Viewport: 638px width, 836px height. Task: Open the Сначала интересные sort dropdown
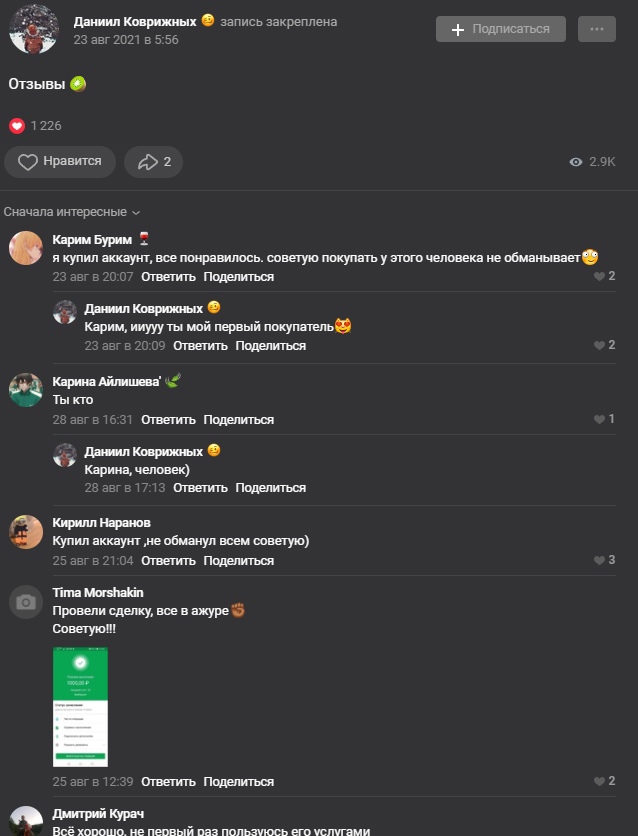(72, 212)
